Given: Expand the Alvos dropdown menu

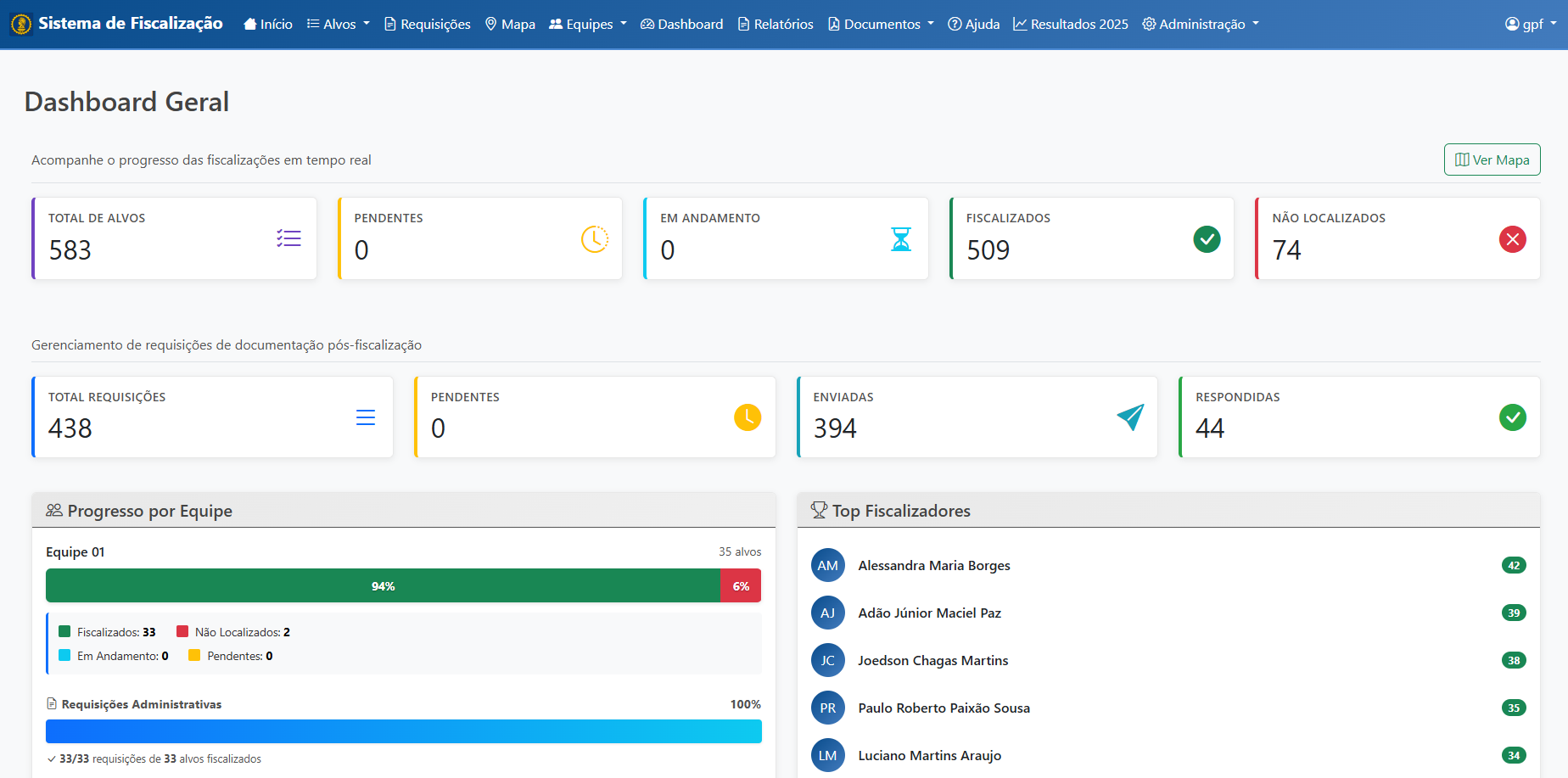Looking at the screenshot, I should [x=339, y=24].
